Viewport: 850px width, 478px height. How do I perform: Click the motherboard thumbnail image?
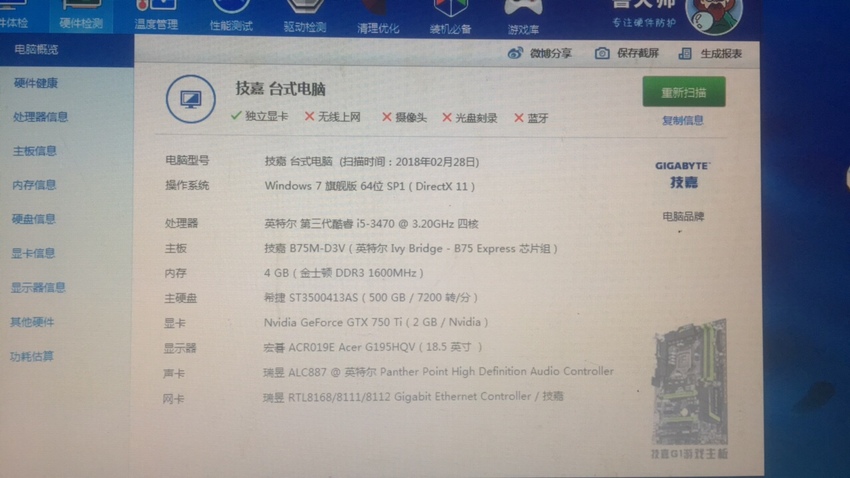pos(690,383)
